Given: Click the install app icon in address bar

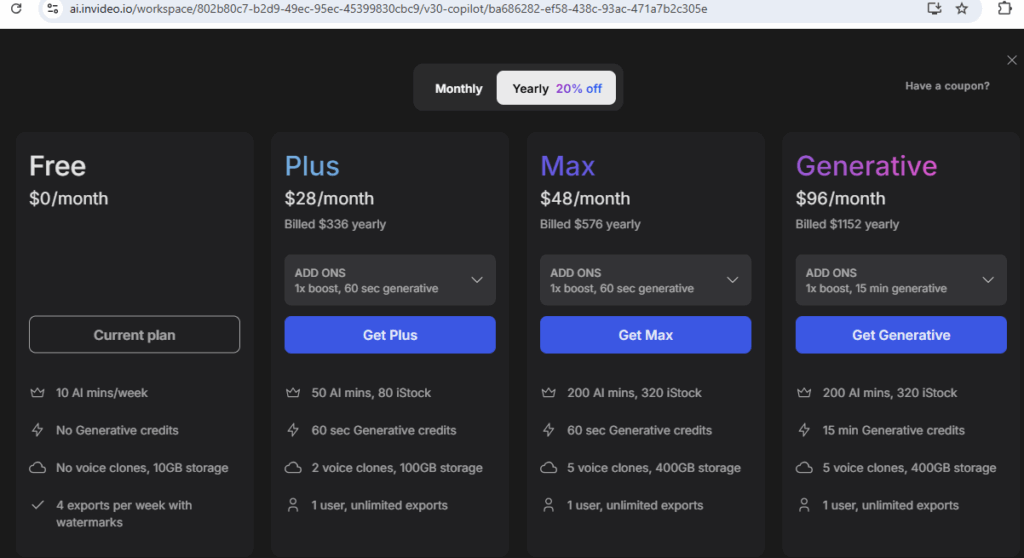Looking at the screenshot, I should tap(935, 8).
